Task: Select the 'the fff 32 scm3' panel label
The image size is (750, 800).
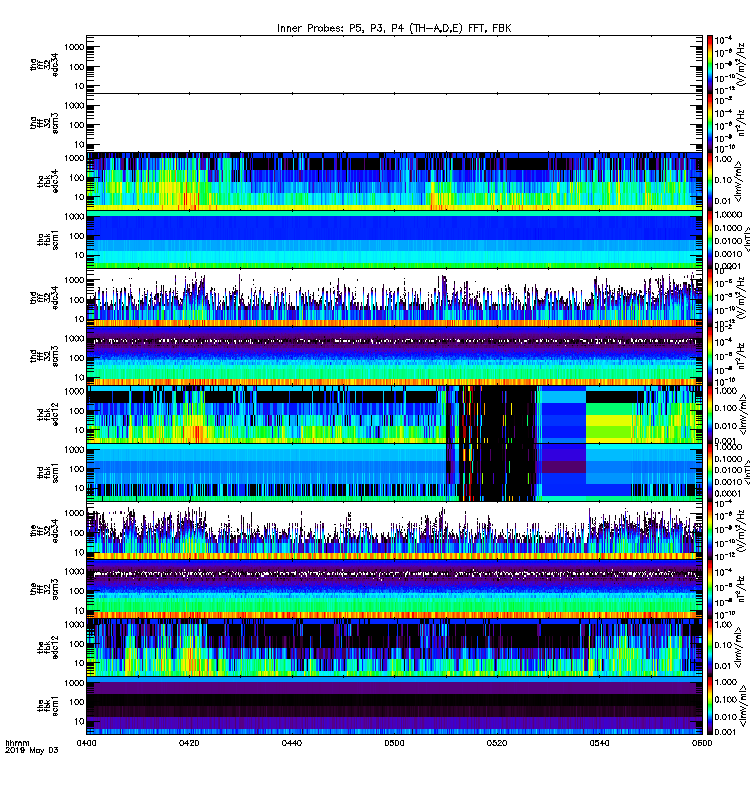Action: tap(44, 589)
